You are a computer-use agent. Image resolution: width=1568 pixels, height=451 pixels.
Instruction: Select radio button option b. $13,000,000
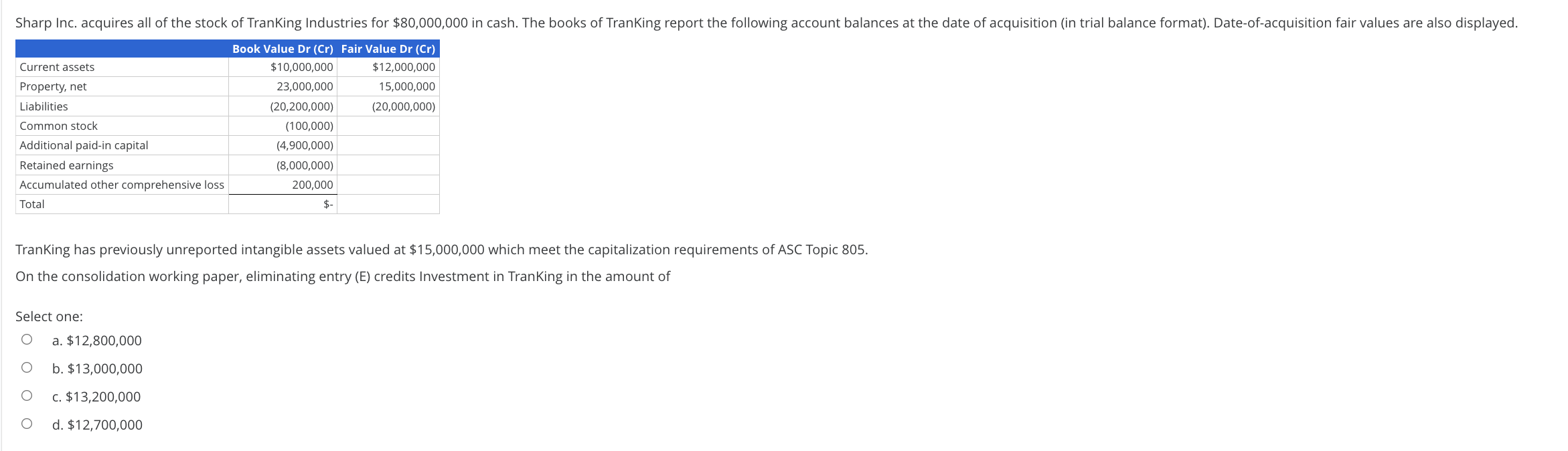click(27, 367)
